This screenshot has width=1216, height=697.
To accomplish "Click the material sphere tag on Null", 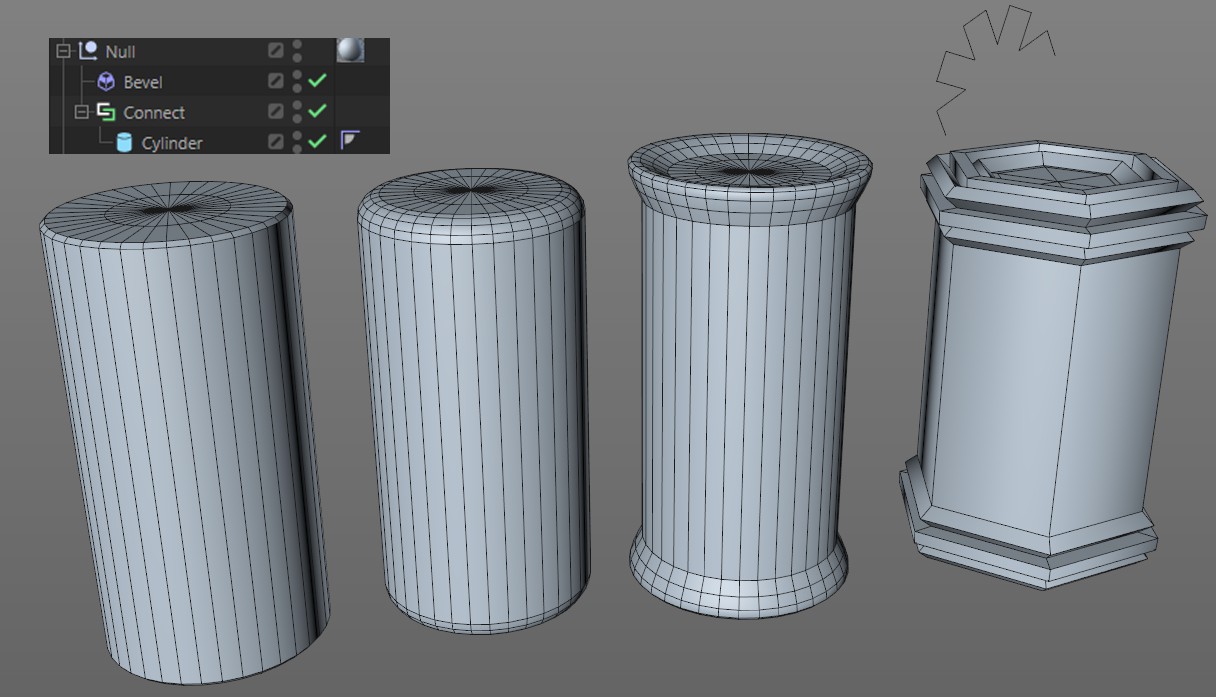I will click(350, 50).
